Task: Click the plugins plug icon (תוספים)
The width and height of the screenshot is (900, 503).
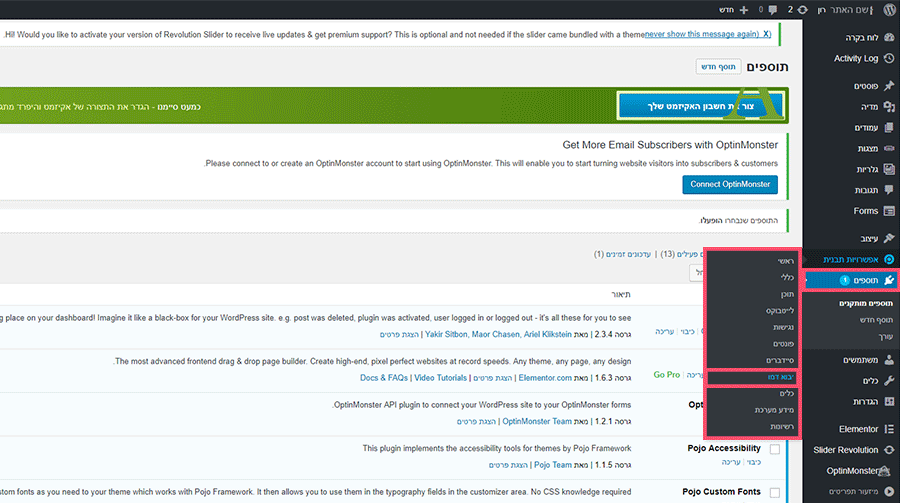Action: tap(889, 280)
